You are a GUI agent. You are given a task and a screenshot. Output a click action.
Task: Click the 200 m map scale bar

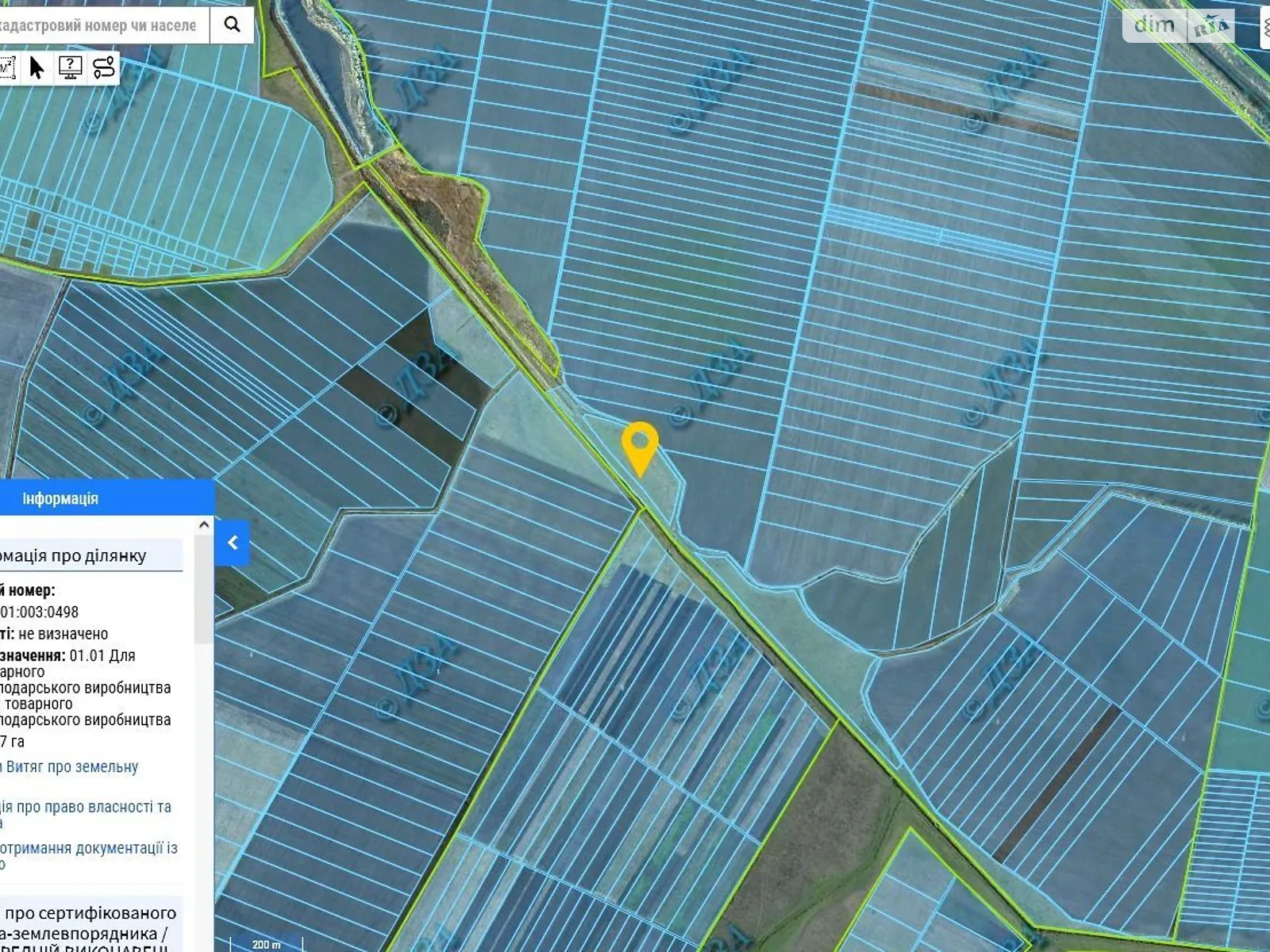pyautogui.click(x=266, y=943)
